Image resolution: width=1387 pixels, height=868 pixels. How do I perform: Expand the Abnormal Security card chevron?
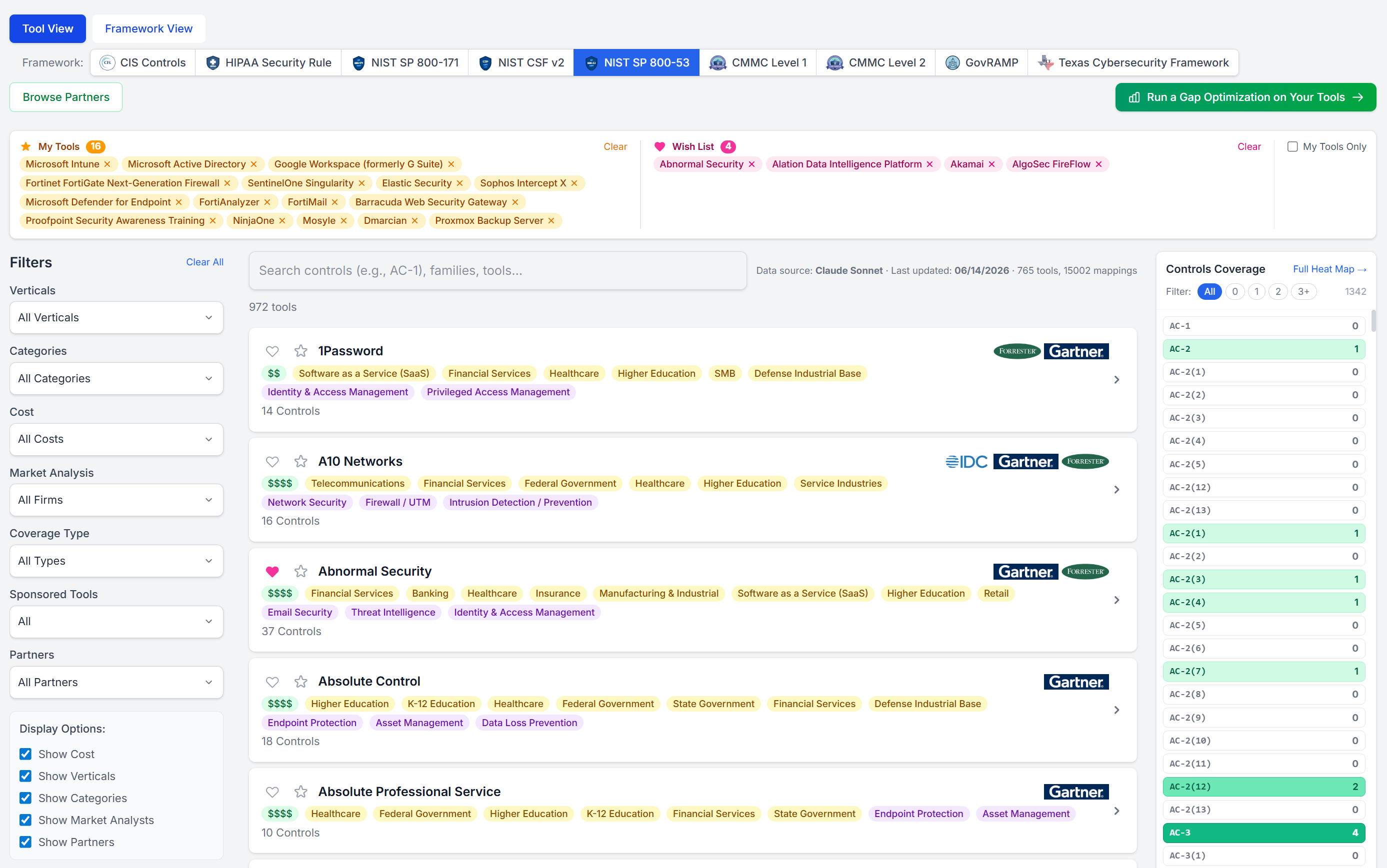1116,600
